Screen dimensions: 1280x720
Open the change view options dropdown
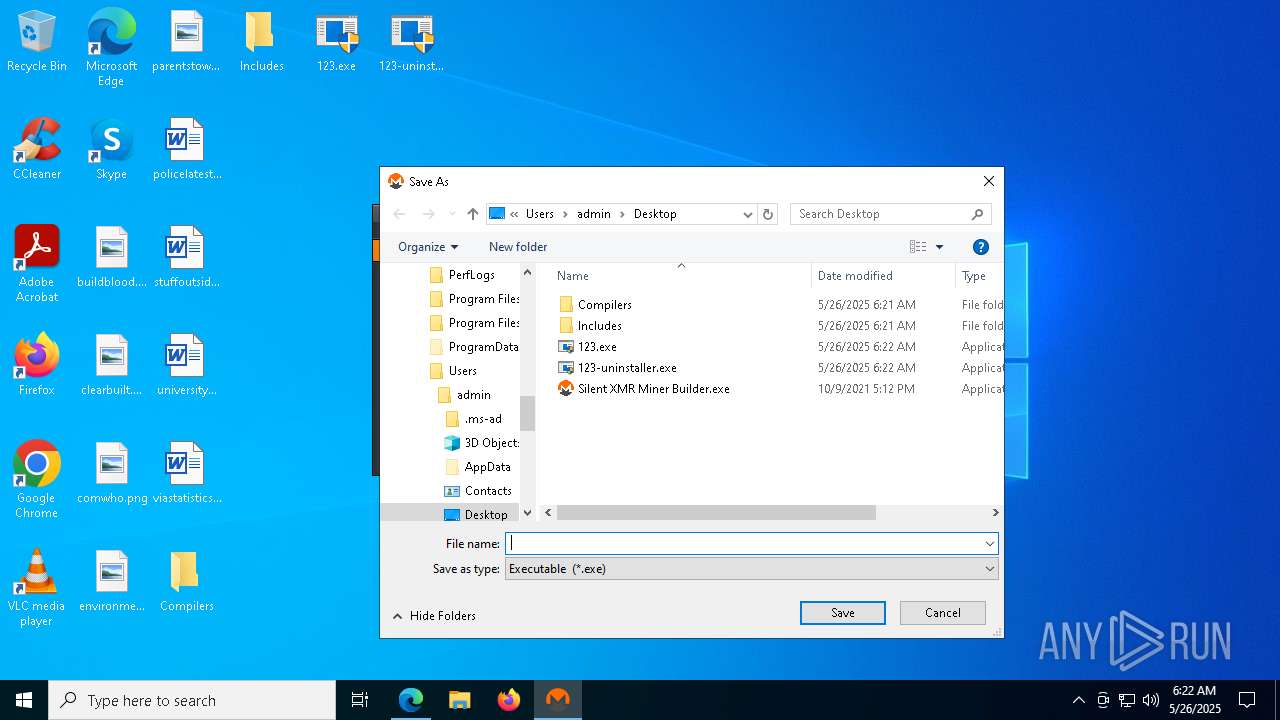939,247
